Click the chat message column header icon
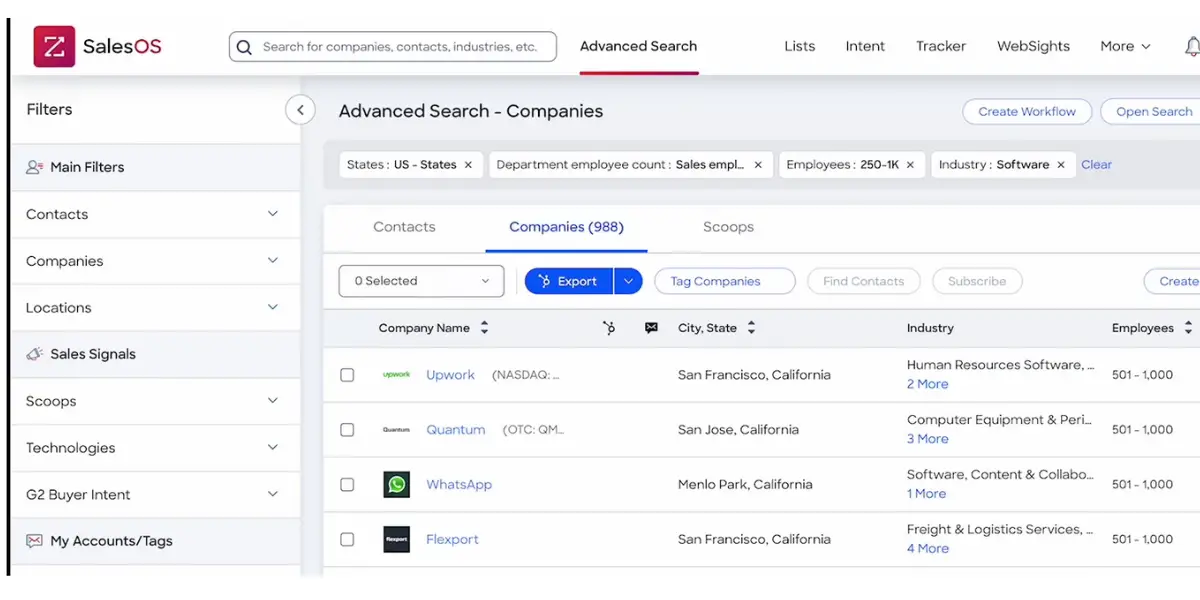1200x600 pixels. coord(652,328)
